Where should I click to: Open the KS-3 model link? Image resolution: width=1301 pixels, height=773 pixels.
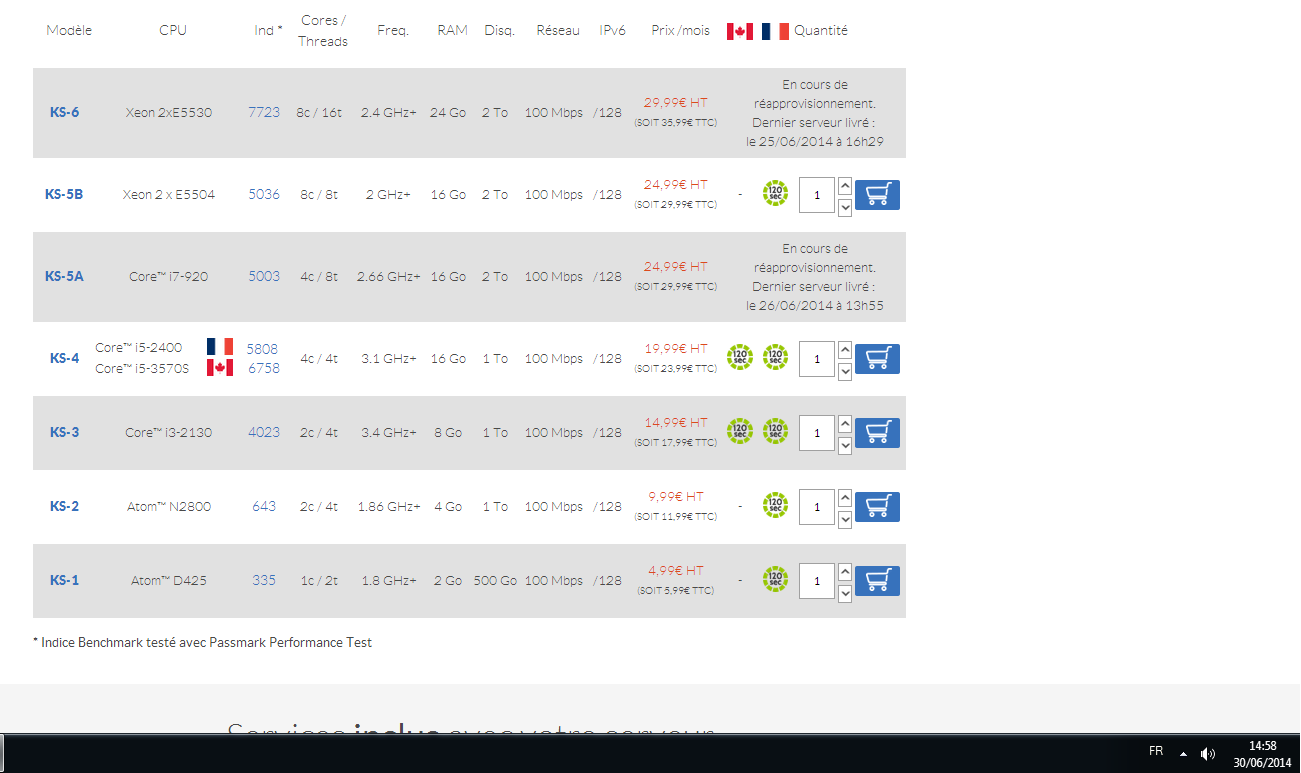pos(64,432)
